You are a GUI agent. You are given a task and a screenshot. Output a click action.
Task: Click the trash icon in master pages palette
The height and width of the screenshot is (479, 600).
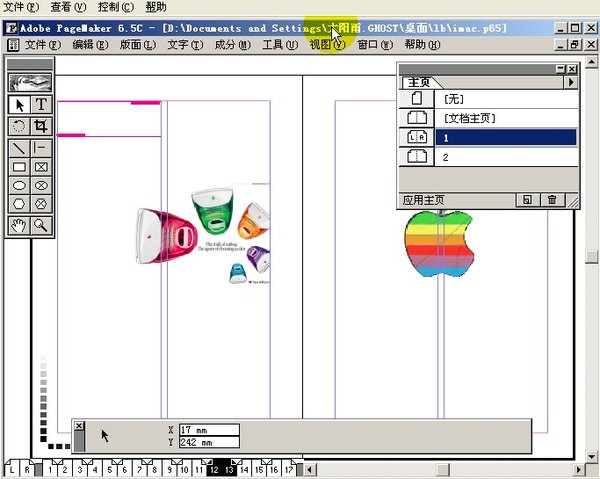pyautogui.click(x=552, y=200)
